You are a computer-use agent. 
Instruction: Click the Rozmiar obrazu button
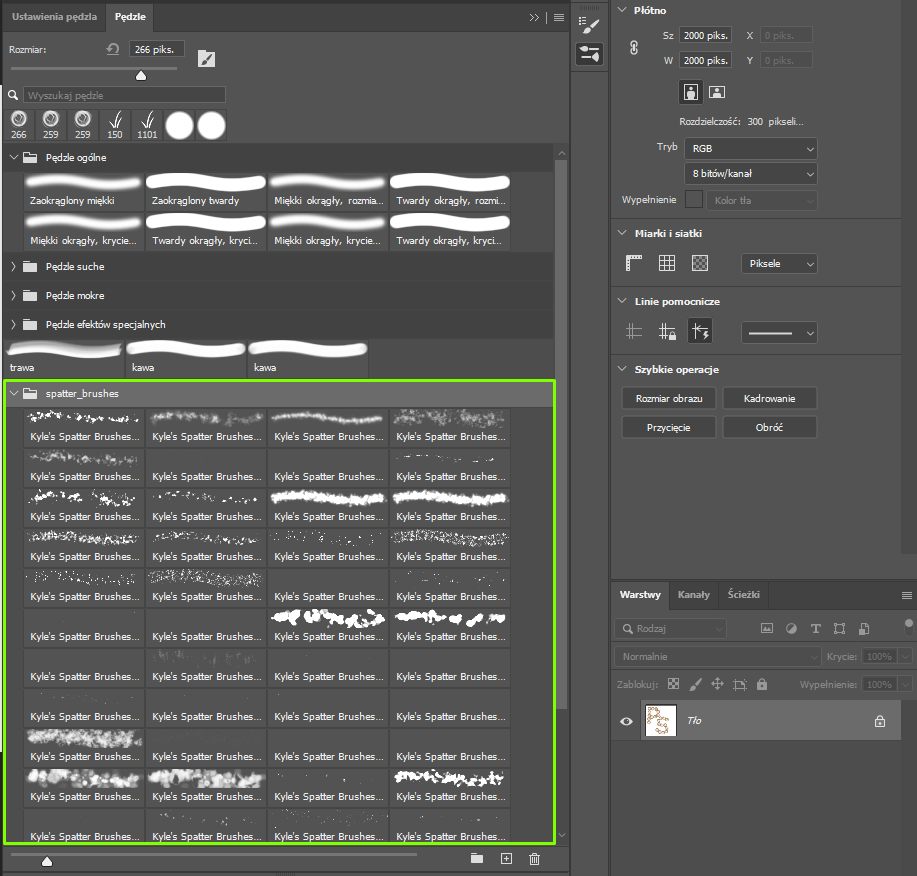669,398
